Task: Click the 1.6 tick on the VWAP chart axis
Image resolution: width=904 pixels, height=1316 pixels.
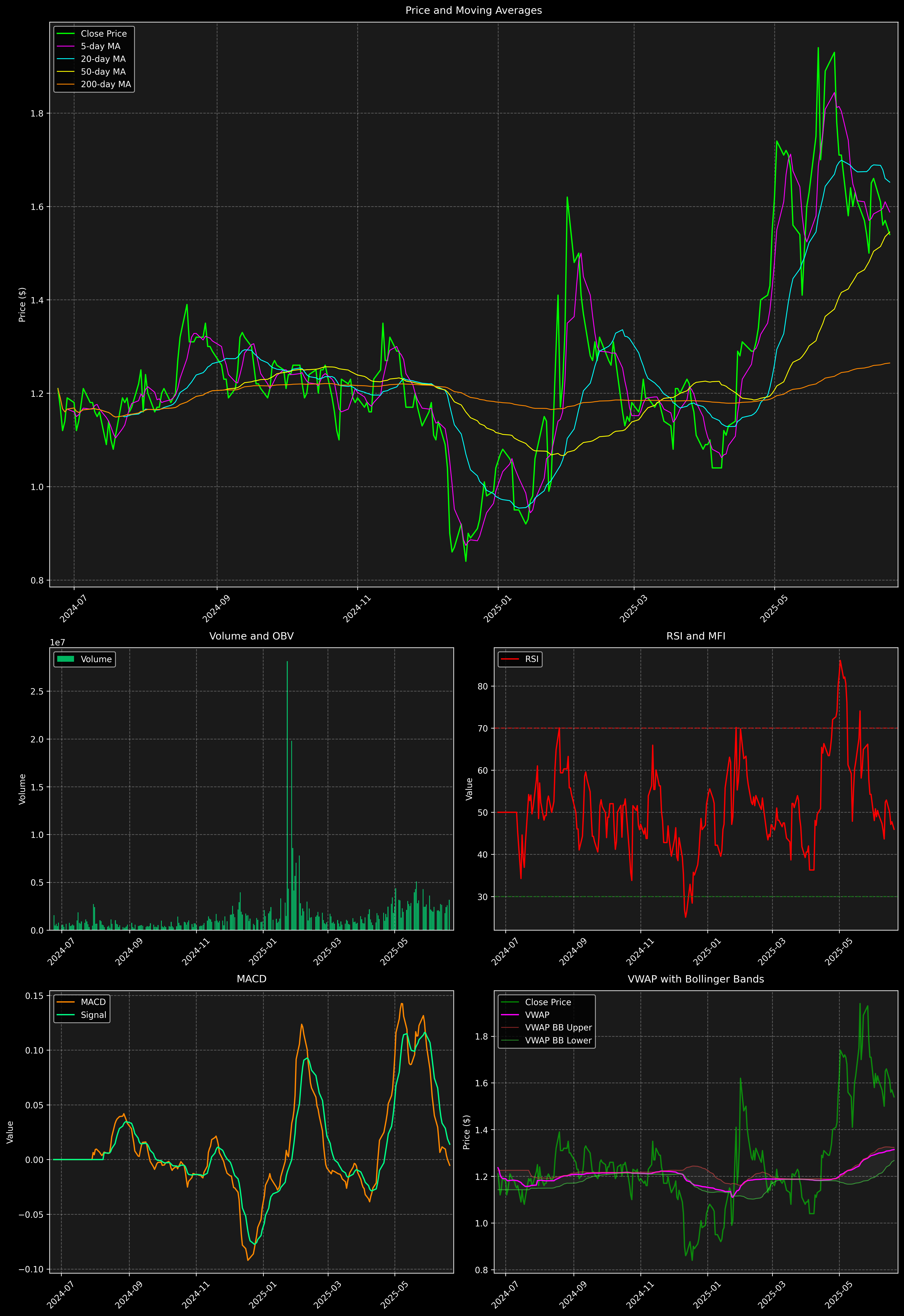Action: click(x=482, y=1083)
